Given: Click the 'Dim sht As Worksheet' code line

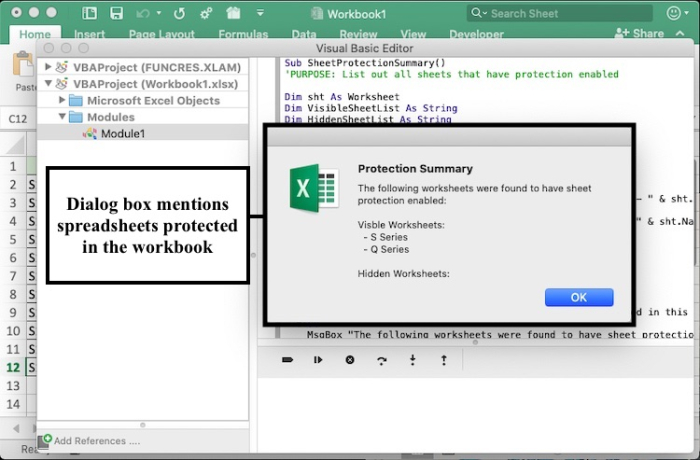Looking at the screenshot, I should click(342, 96).
